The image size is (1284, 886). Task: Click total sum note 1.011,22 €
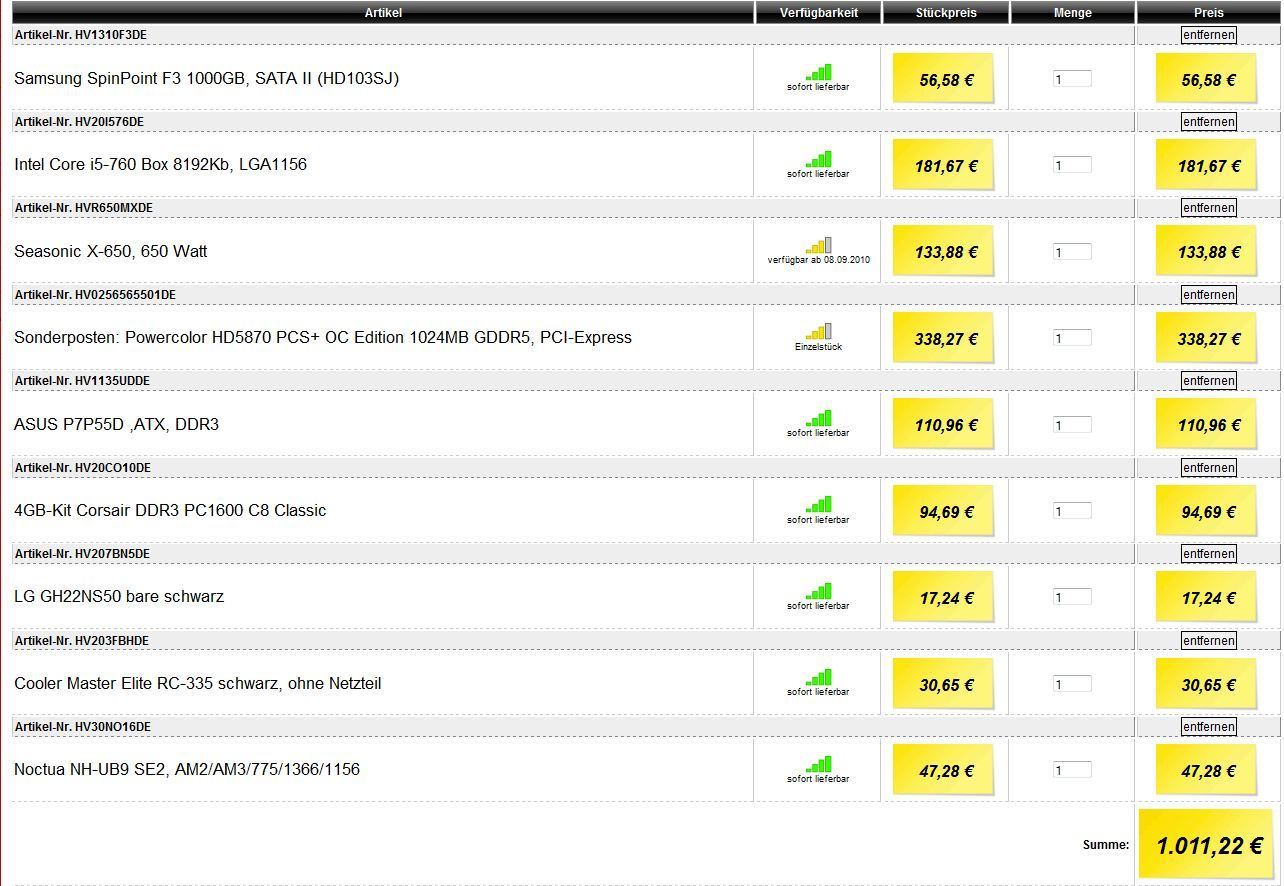(x=1207, y=844)
